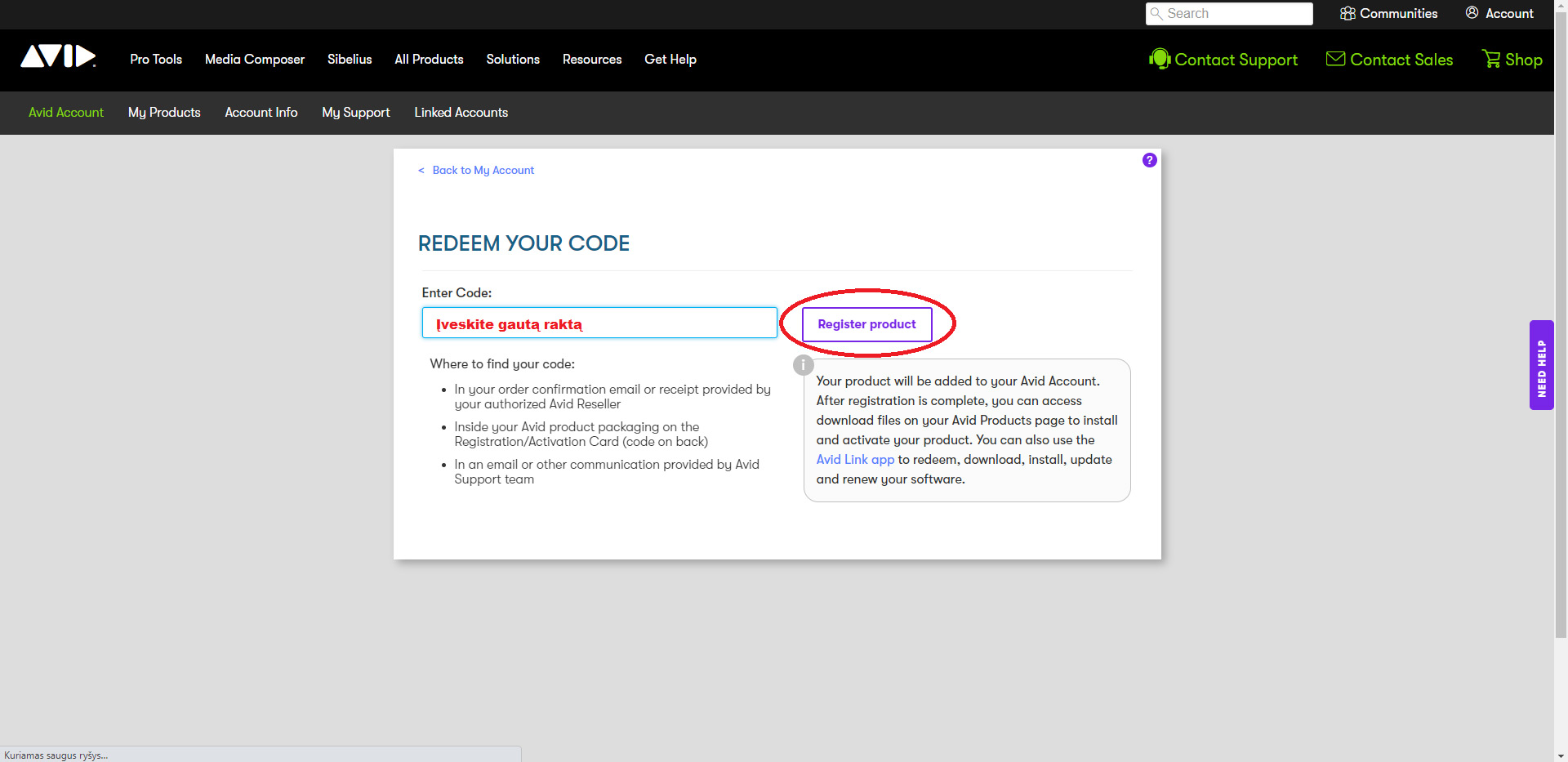
Task: Click the Contact Sales link text
Action: [1401, 60]
